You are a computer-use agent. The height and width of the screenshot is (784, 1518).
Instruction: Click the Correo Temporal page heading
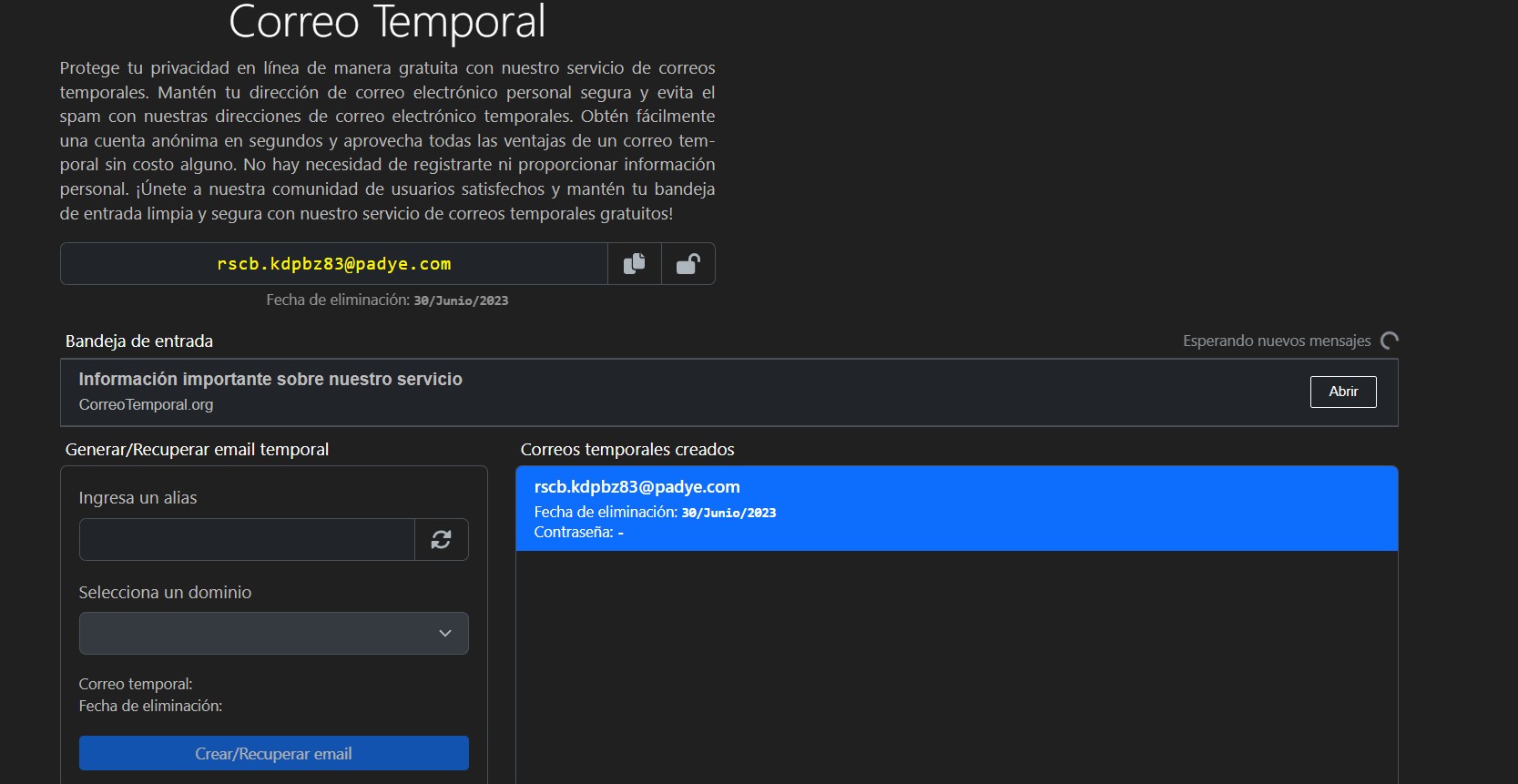(387, 21)
